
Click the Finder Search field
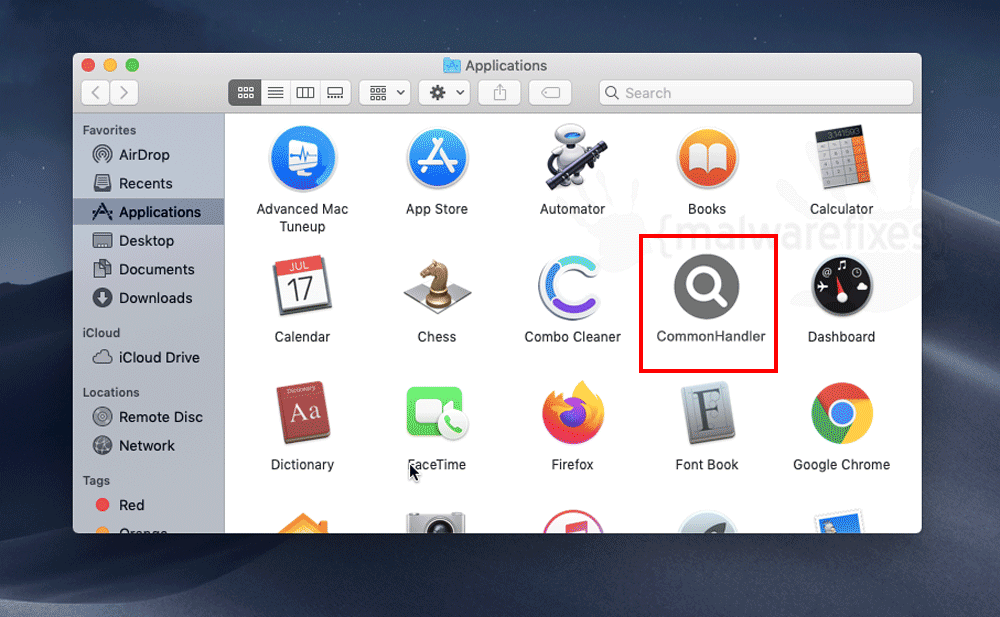(756, 93)
